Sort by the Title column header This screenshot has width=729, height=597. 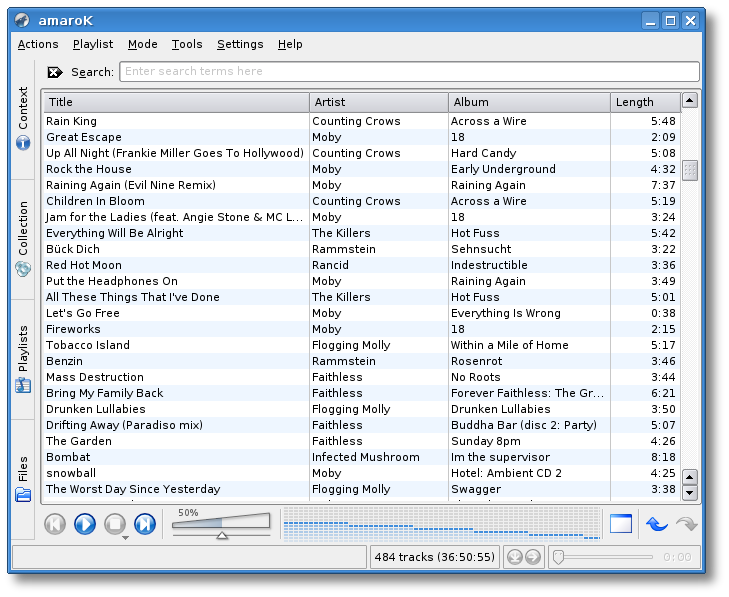coord(176,102)
